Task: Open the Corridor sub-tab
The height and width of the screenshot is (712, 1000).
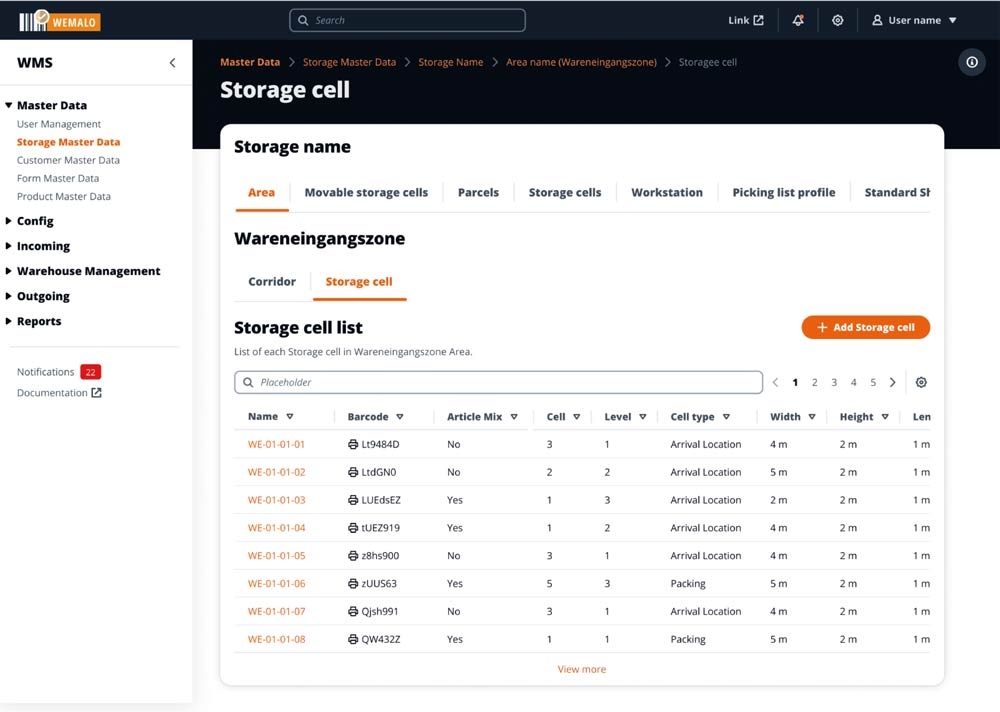Action: 272,281
